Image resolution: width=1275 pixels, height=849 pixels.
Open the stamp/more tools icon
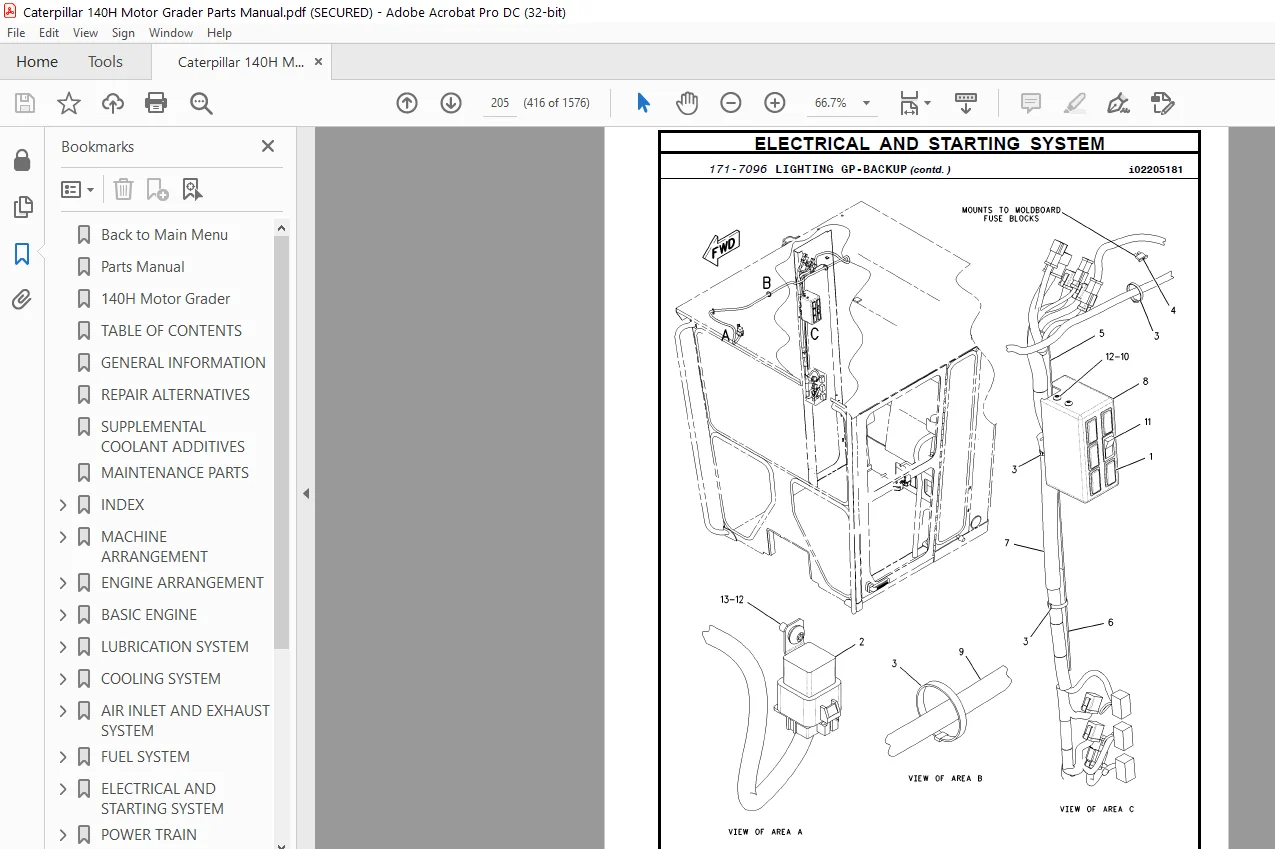click(x=1162, y=103)
